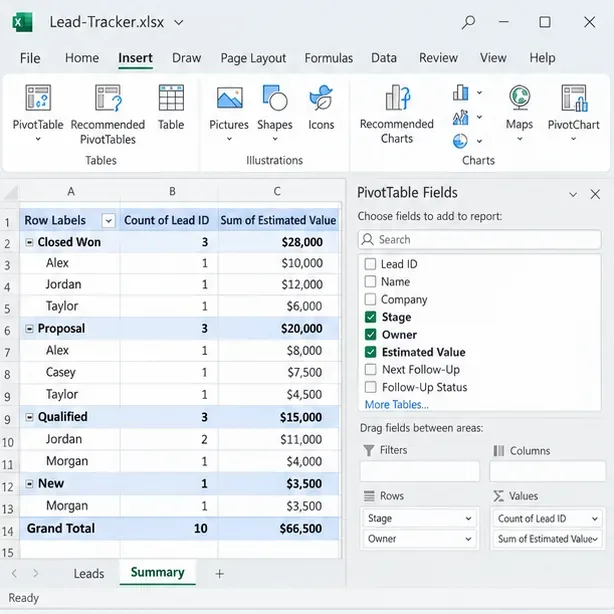Uncheck the Estimated Value field

[x=370, y=352]
